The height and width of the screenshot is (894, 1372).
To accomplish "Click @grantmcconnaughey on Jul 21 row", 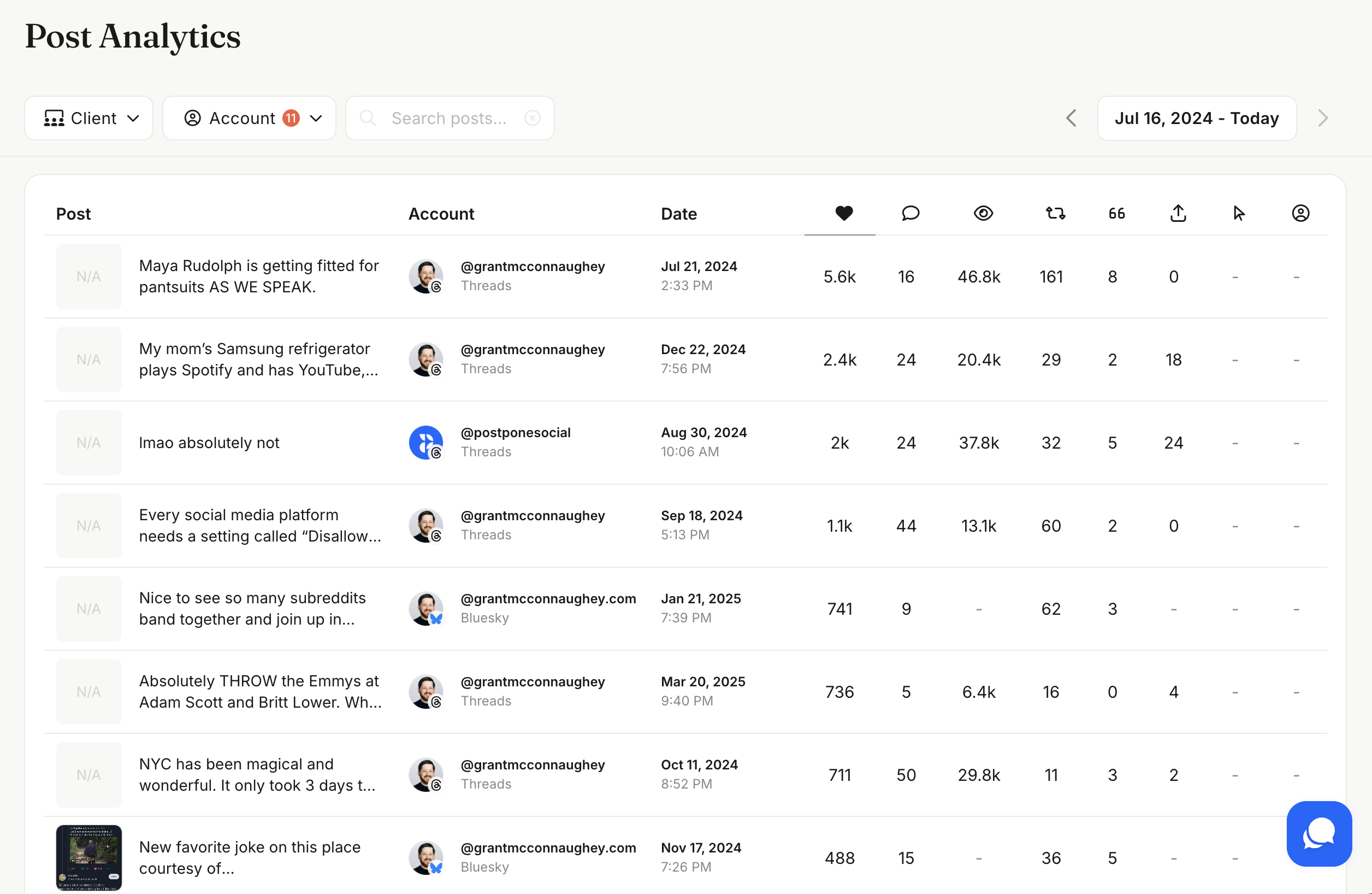I will click(533, 267).
